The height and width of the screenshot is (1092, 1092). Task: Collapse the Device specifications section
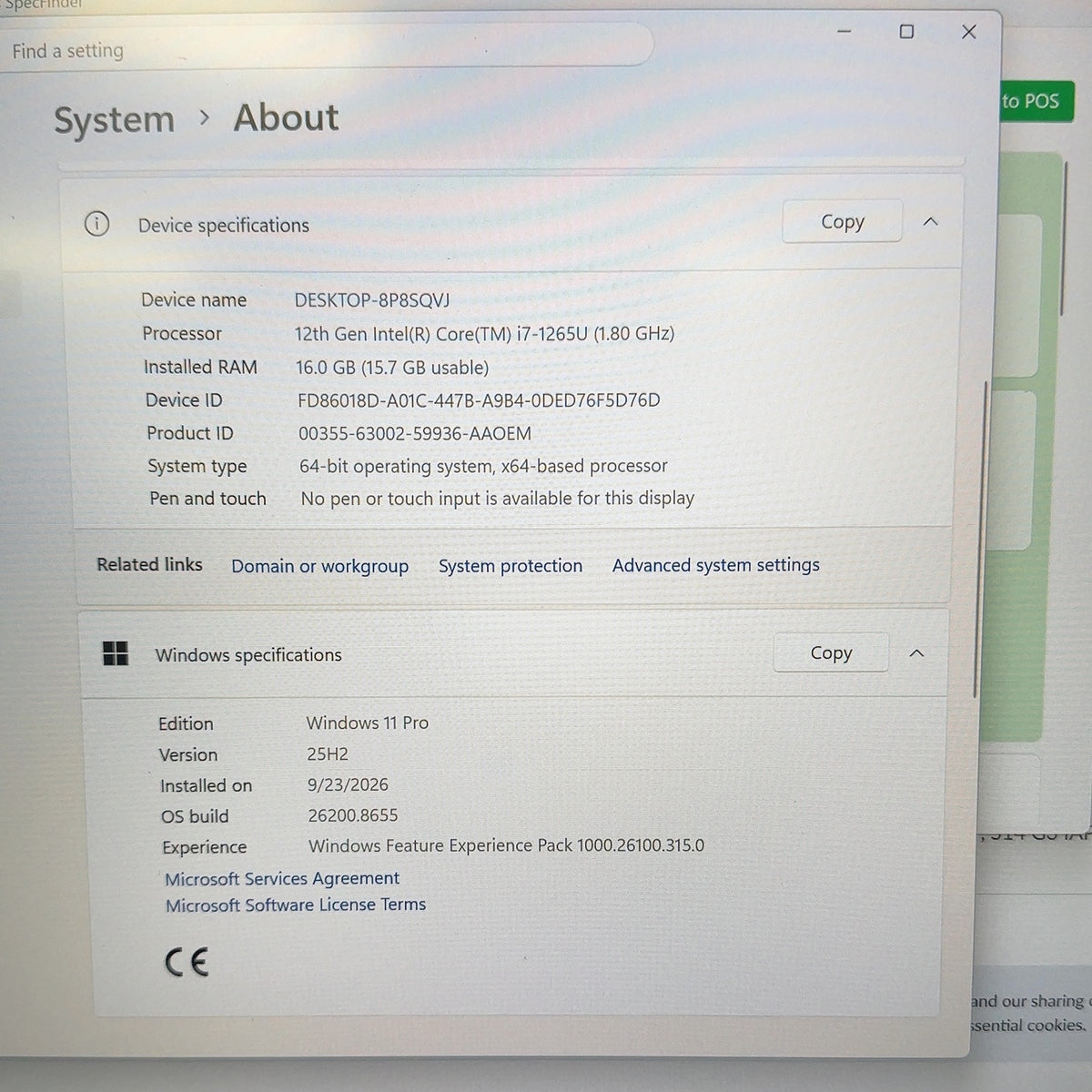(x=930, y=221)
